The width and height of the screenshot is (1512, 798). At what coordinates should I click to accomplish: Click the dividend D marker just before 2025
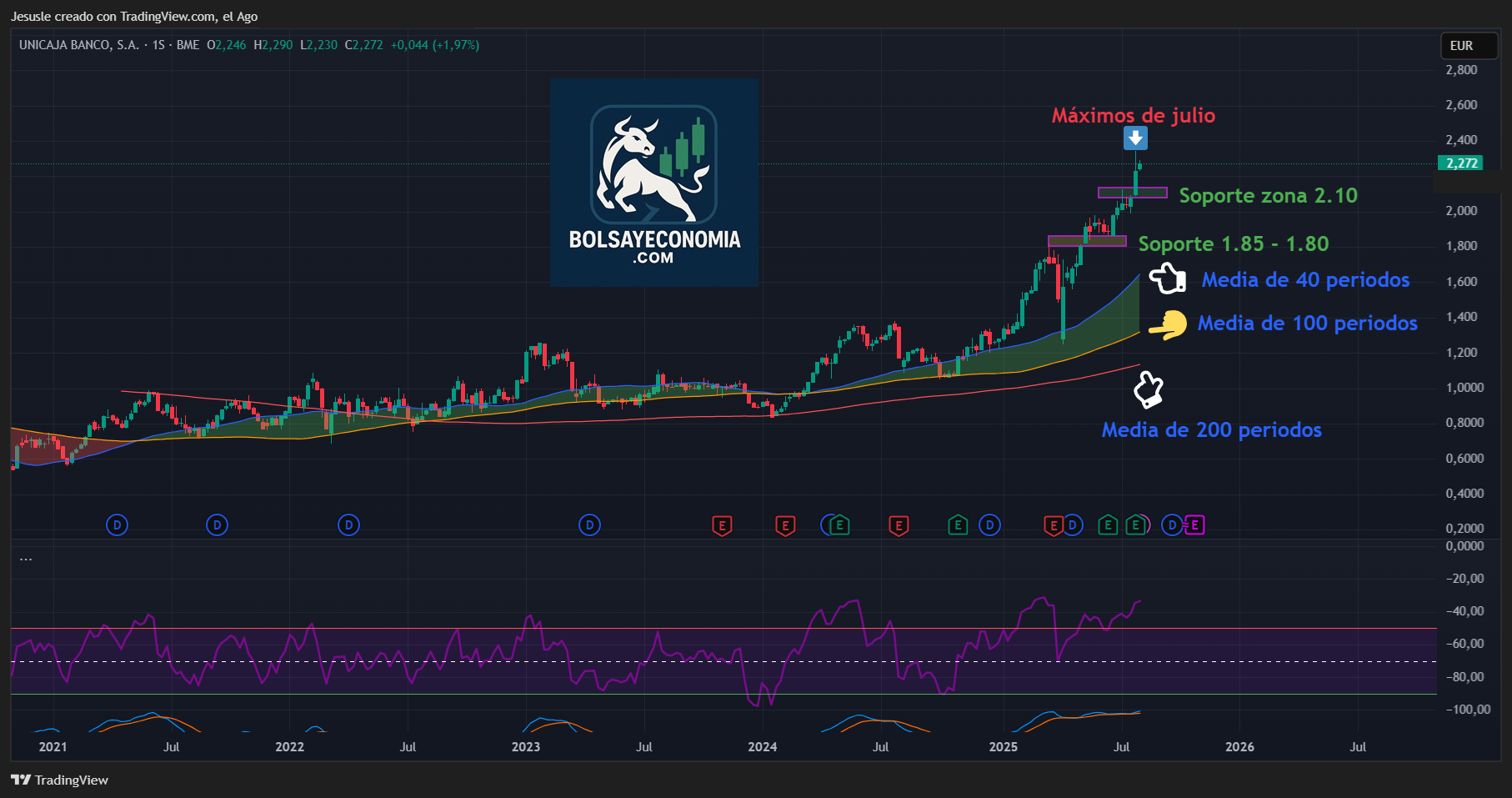[x=989, y=525]
